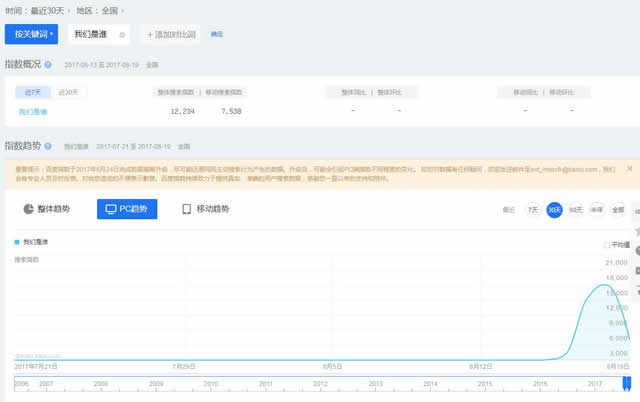Open the 我们是谁 keyword link in the table
The image size is (640, 402).
(33, 111)
